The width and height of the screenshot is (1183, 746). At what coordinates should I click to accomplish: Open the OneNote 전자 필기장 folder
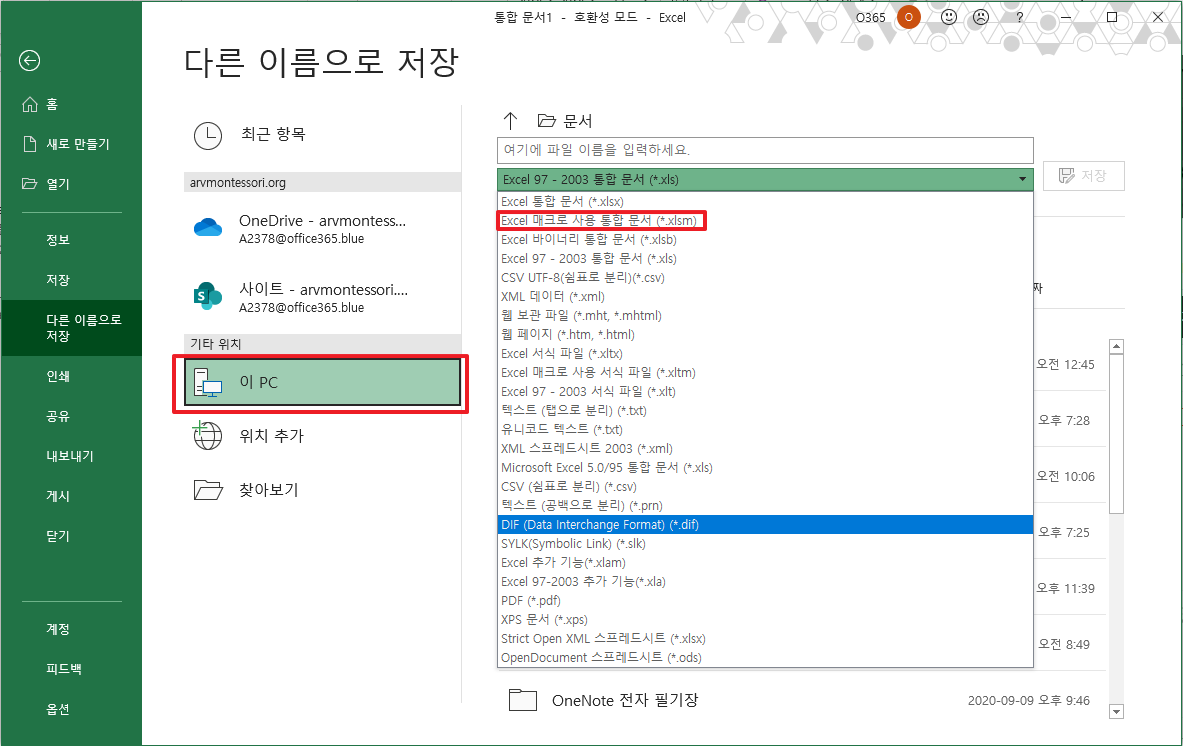tap(801, 701)
